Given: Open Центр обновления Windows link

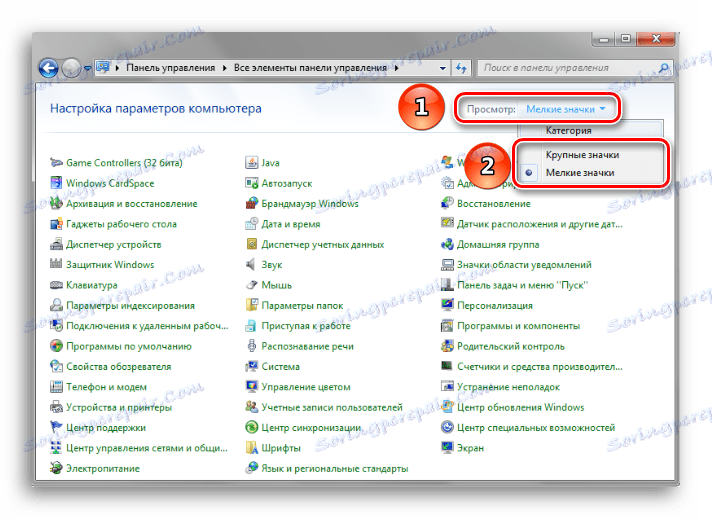Looking at the screenshot, I should pos(520,407).
